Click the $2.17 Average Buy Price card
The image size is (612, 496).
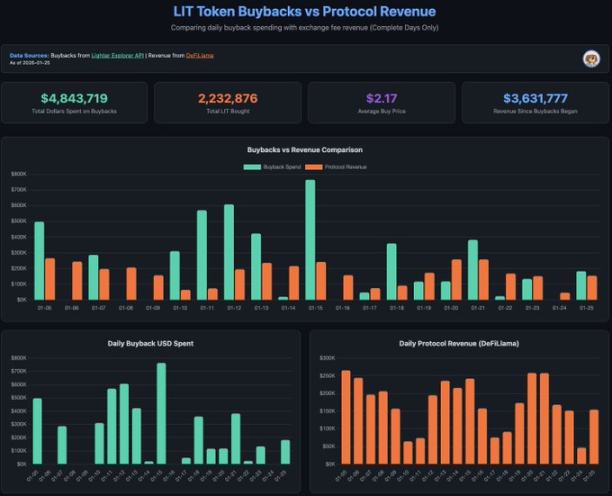pyautogui.click(x=380, y=102)
